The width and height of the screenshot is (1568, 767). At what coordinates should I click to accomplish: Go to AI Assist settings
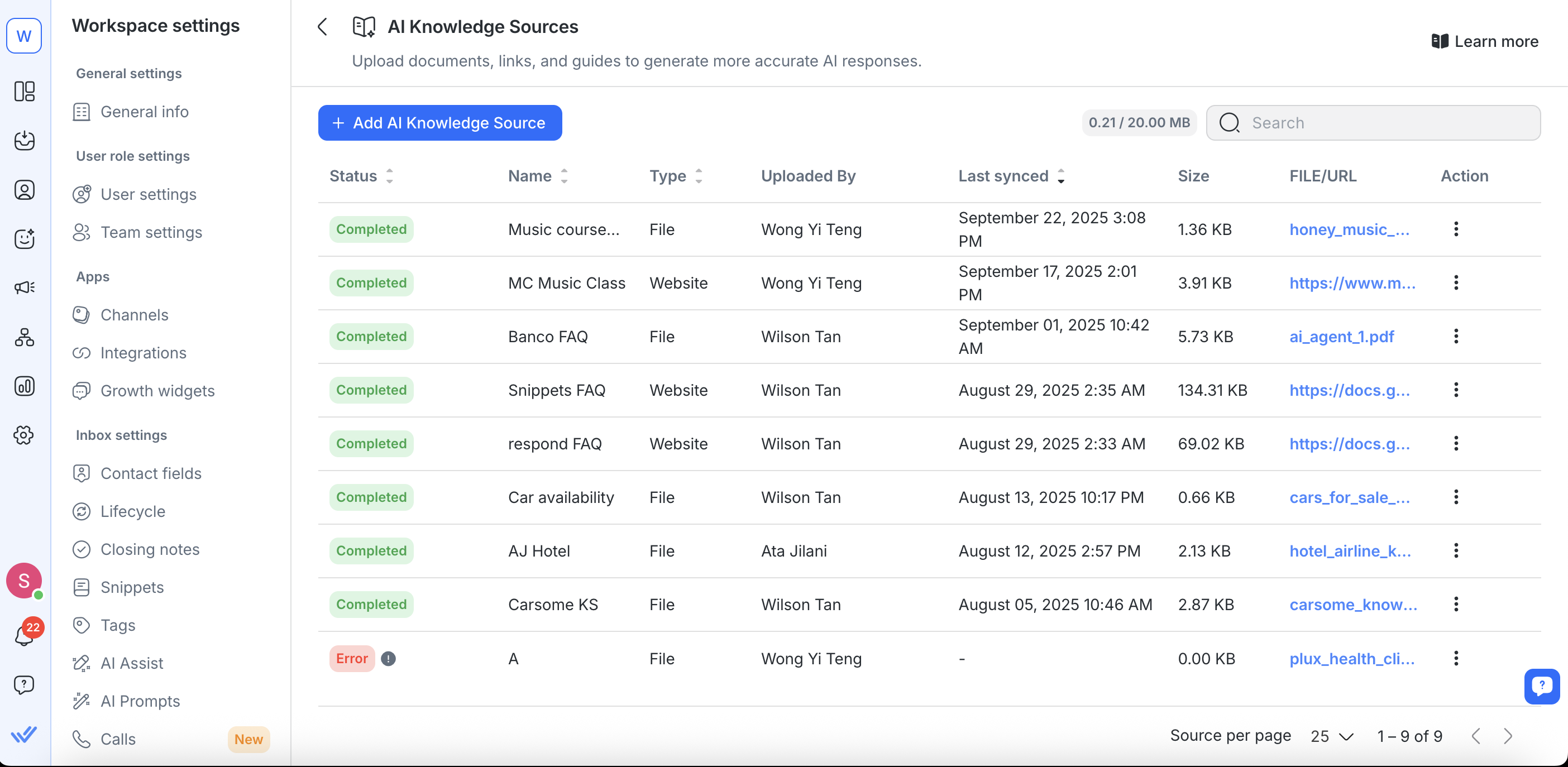click(x=131, y=663)
